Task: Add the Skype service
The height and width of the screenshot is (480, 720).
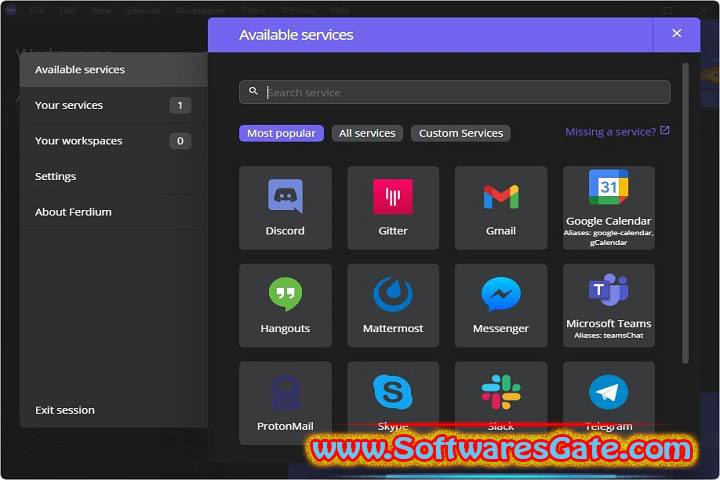Action: pyautogui.click(x=393, y=399)
